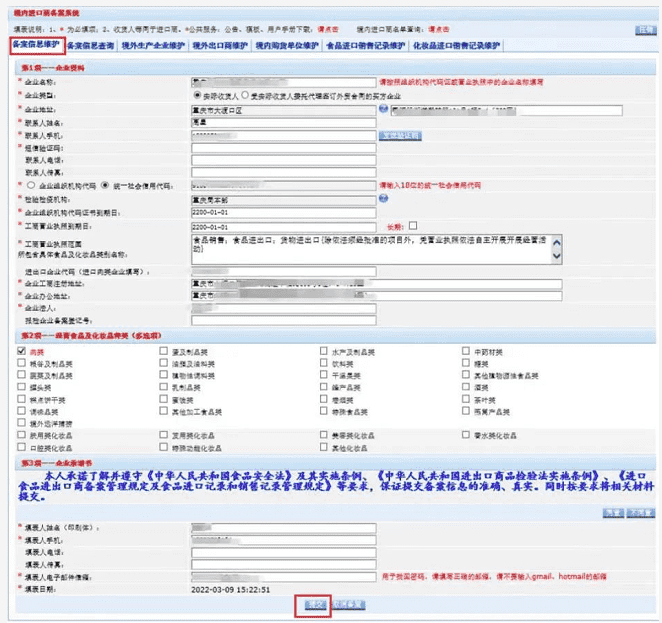The height and width of the screenshot is (623, 662).
Task: Click the 提交 submit button
Action: pyautogui.click(x=312, y=605)
